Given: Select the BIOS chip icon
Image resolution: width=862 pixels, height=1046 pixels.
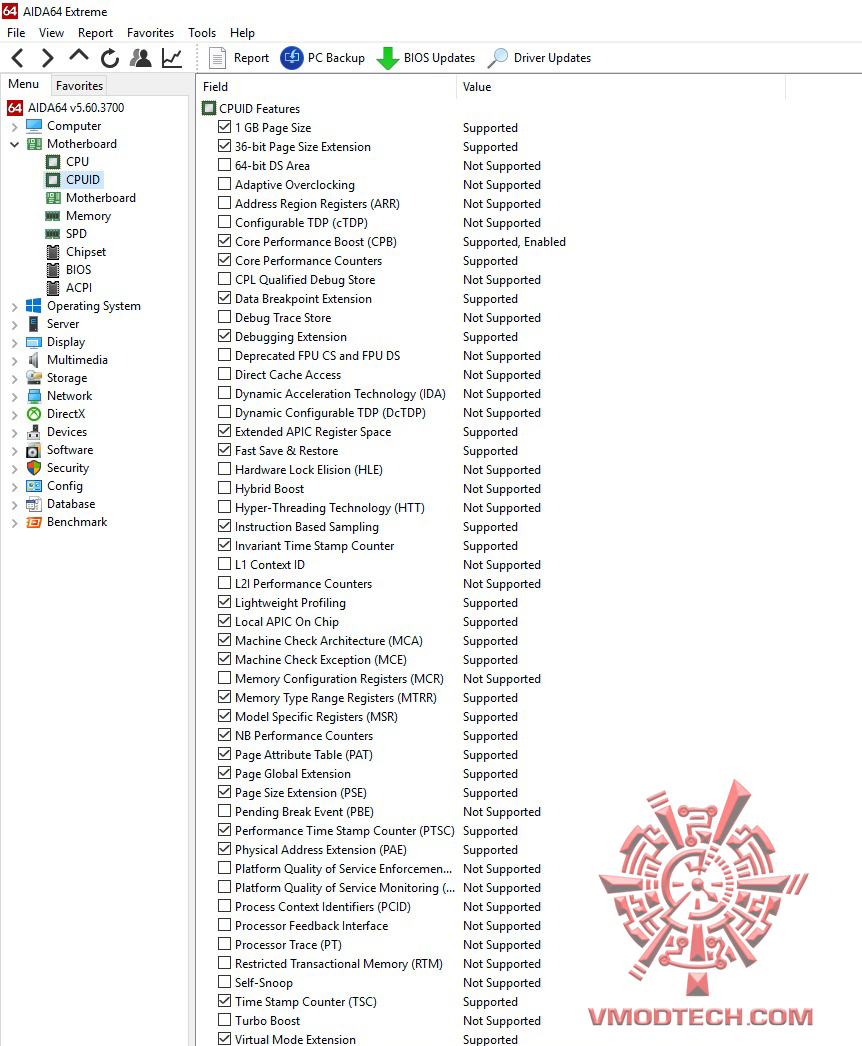Looking at the screenshot, I should coord(53,270).
